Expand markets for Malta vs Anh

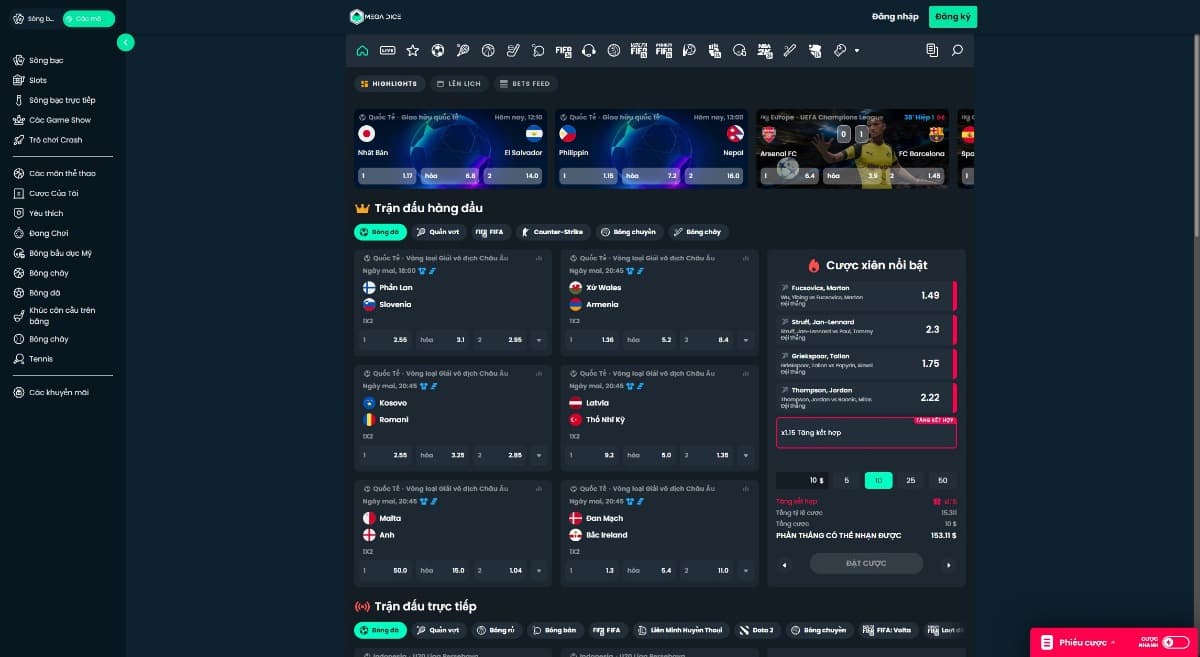(x=539, y=570)
